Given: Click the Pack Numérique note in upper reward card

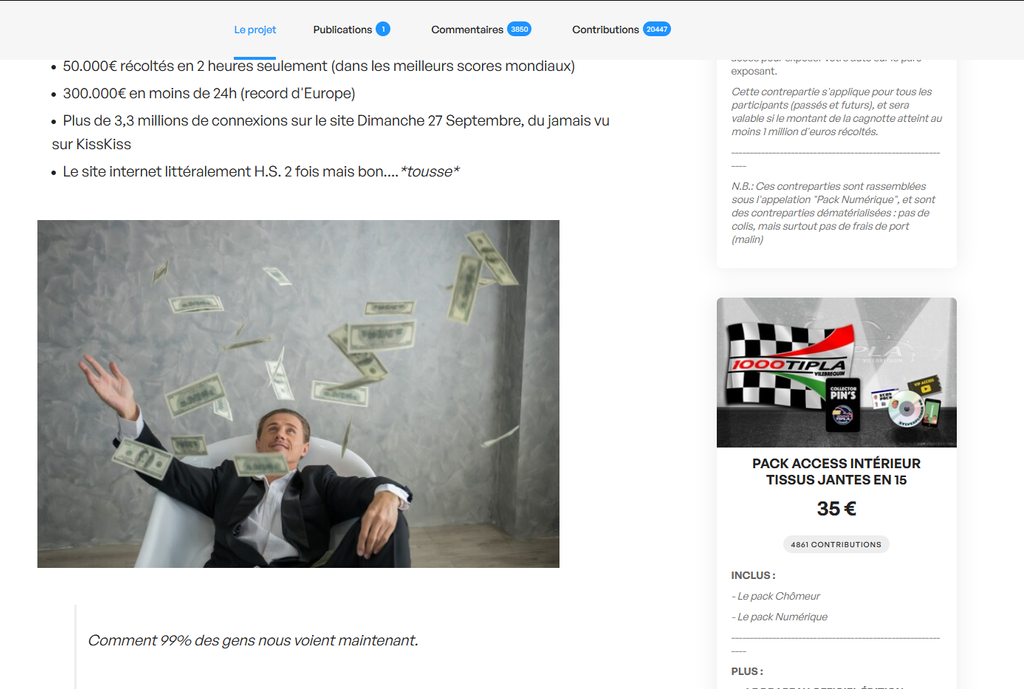Looking at the screenshot, I should pyautogui.click(x=833, y=213).
